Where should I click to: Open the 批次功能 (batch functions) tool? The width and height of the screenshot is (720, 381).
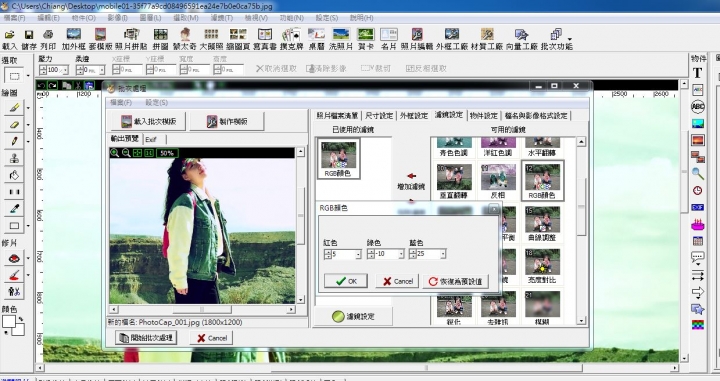click(556, 34)
